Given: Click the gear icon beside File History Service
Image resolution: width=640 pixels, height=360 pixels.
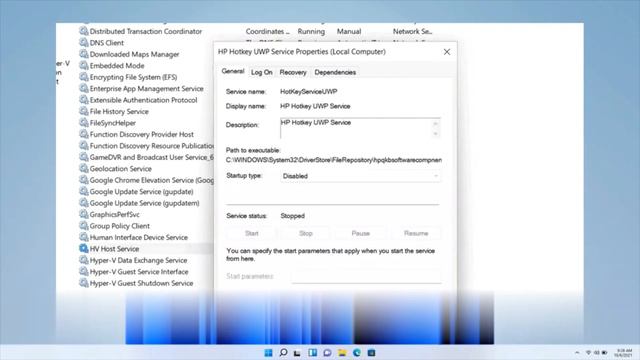Looking at the screenshot, I should coord(84,111).
